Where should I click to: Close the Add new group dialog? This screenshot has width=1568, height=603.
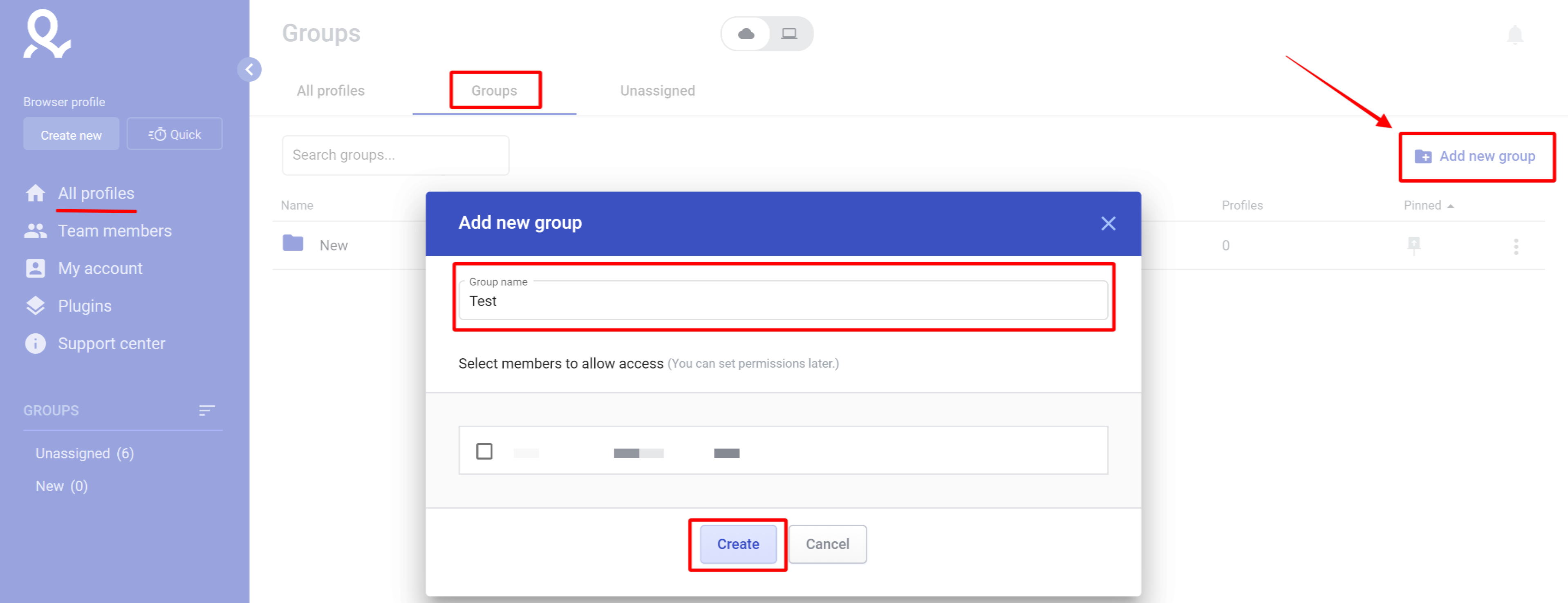(x=1109, y=223)
